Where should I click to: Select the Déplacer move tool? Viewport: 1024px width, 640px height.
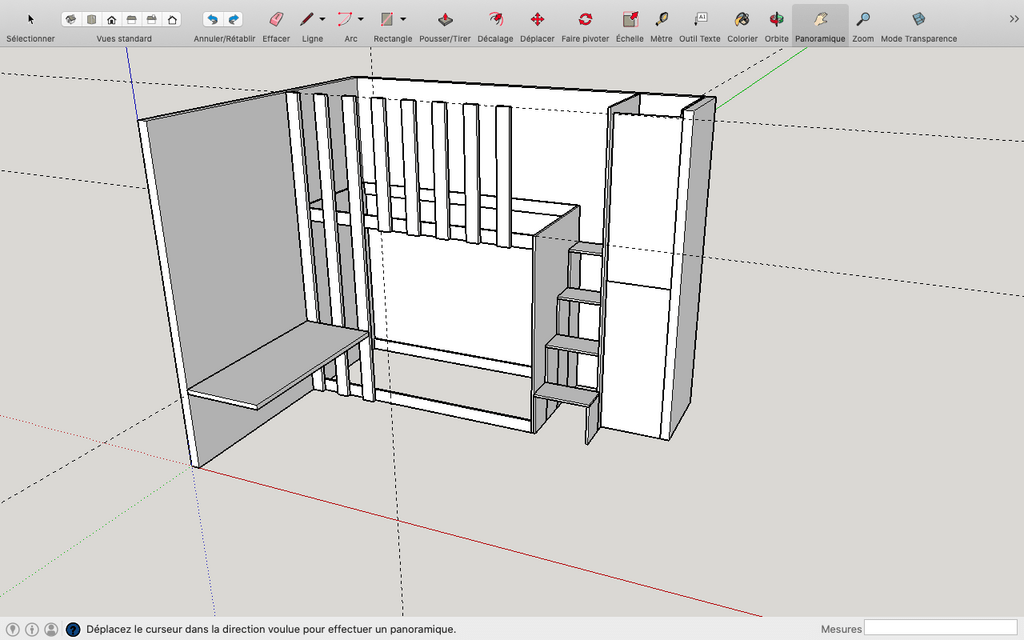coord(537,19)
